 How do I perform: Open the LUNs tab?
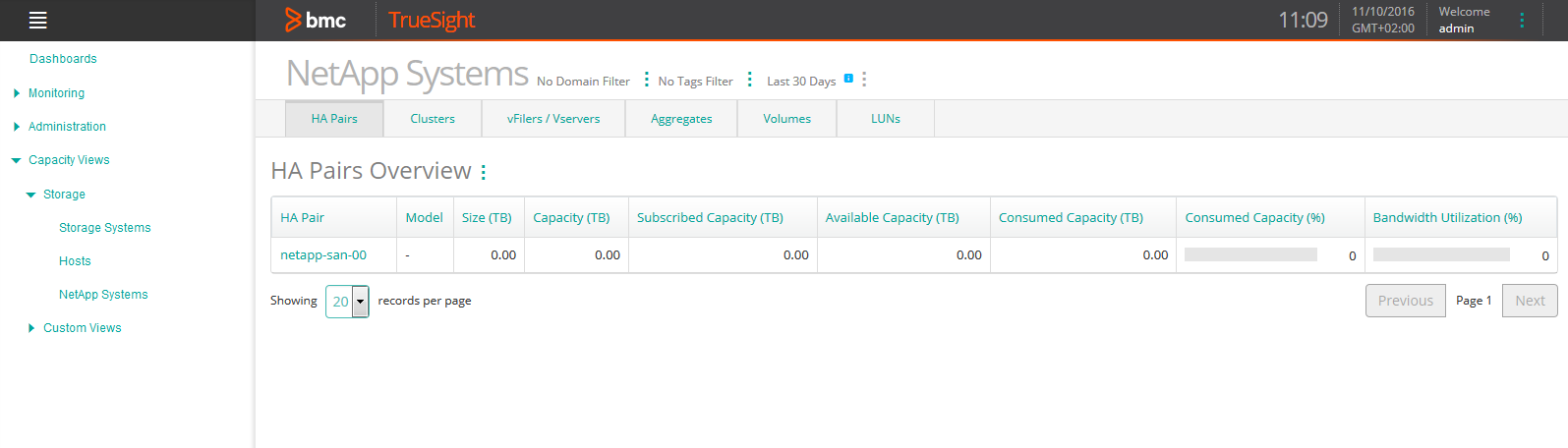point(886,119)
